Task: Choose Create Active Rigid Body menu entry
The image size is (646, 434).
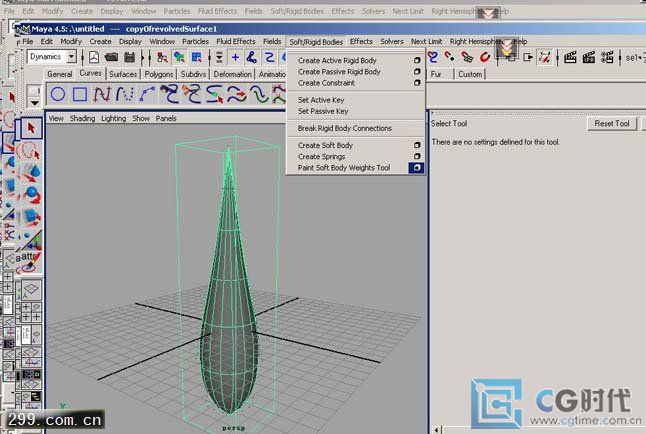Action: (337, 60)
